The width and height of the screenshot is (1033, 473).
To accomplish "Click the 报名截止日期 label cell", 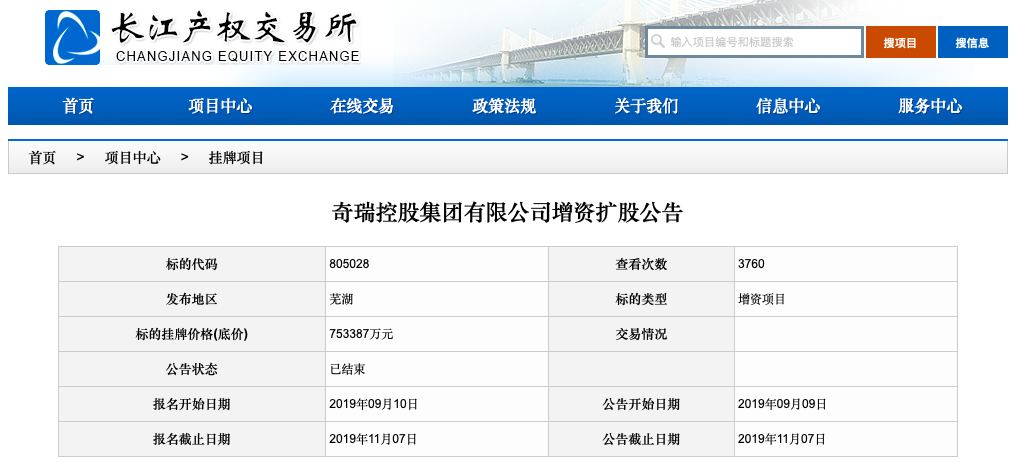I will (192, 439).
